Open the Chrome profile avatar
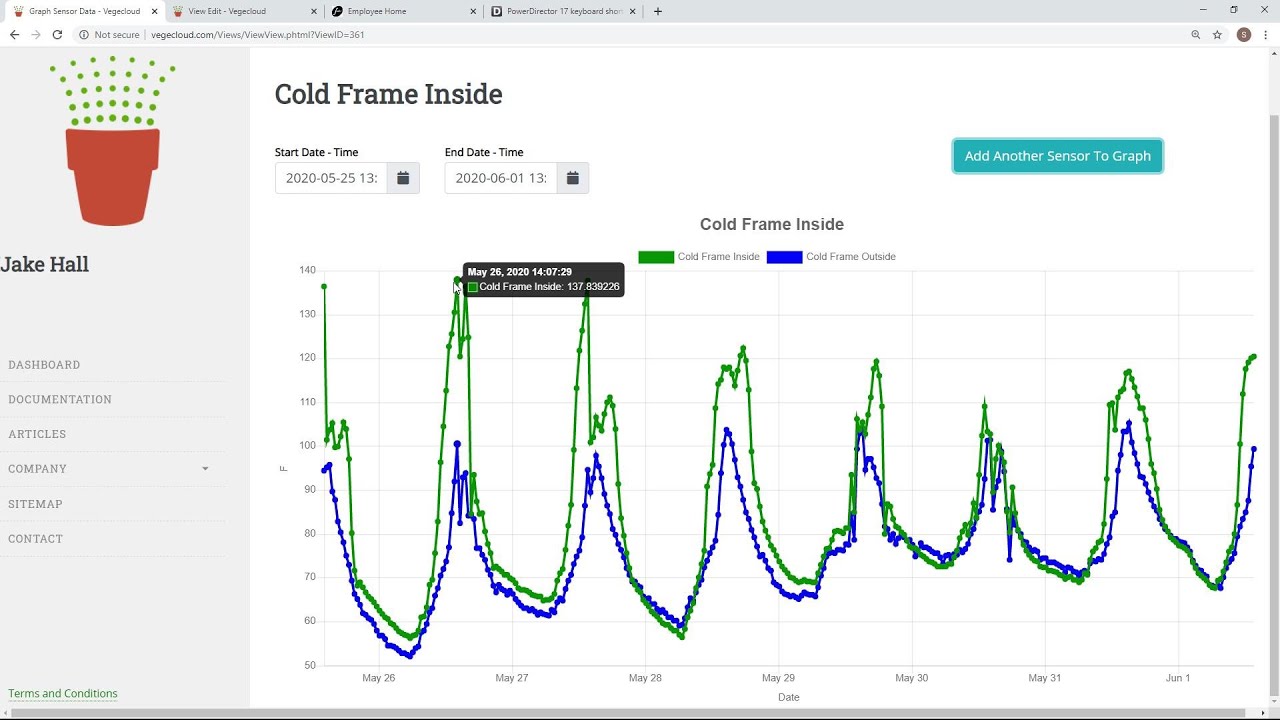This screenshot has width=1280, height=720. [1244, 34]
